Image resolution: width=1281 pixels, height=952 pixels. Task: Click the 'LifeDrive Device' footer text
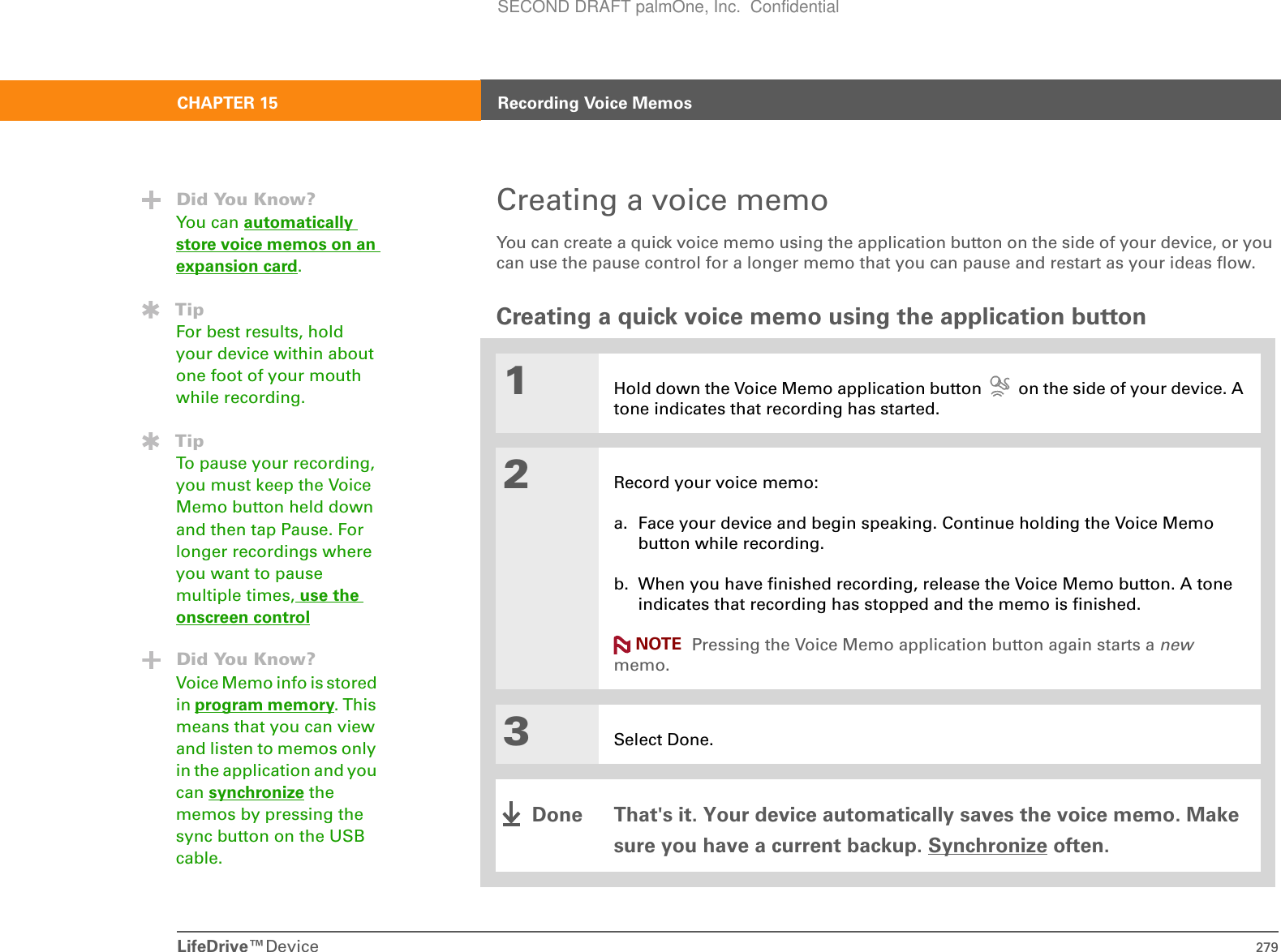coord(247,945)
